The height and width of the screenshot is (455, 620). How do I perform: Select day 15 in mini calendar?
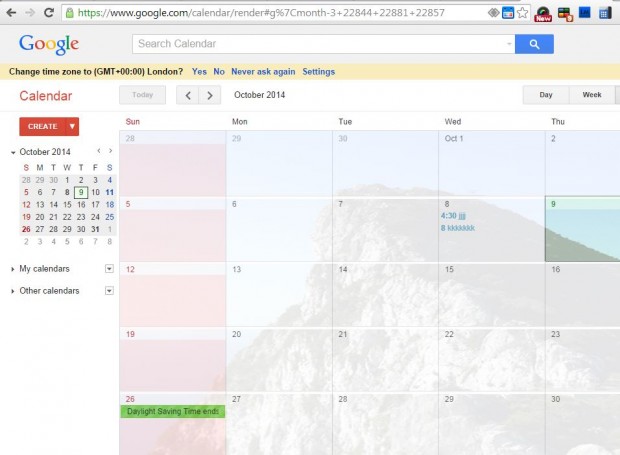pyautogui.click(x=67, y=205)
